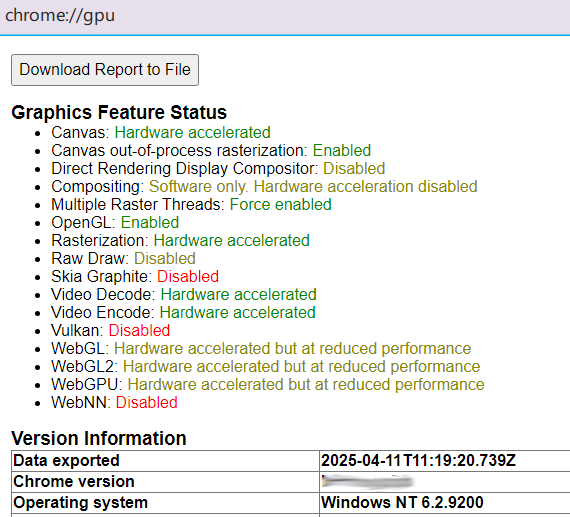Click the 2025-04-11T11:19:20.739Z timestamp value
This screenshot has height=517, width=570.
pos(418,461)
